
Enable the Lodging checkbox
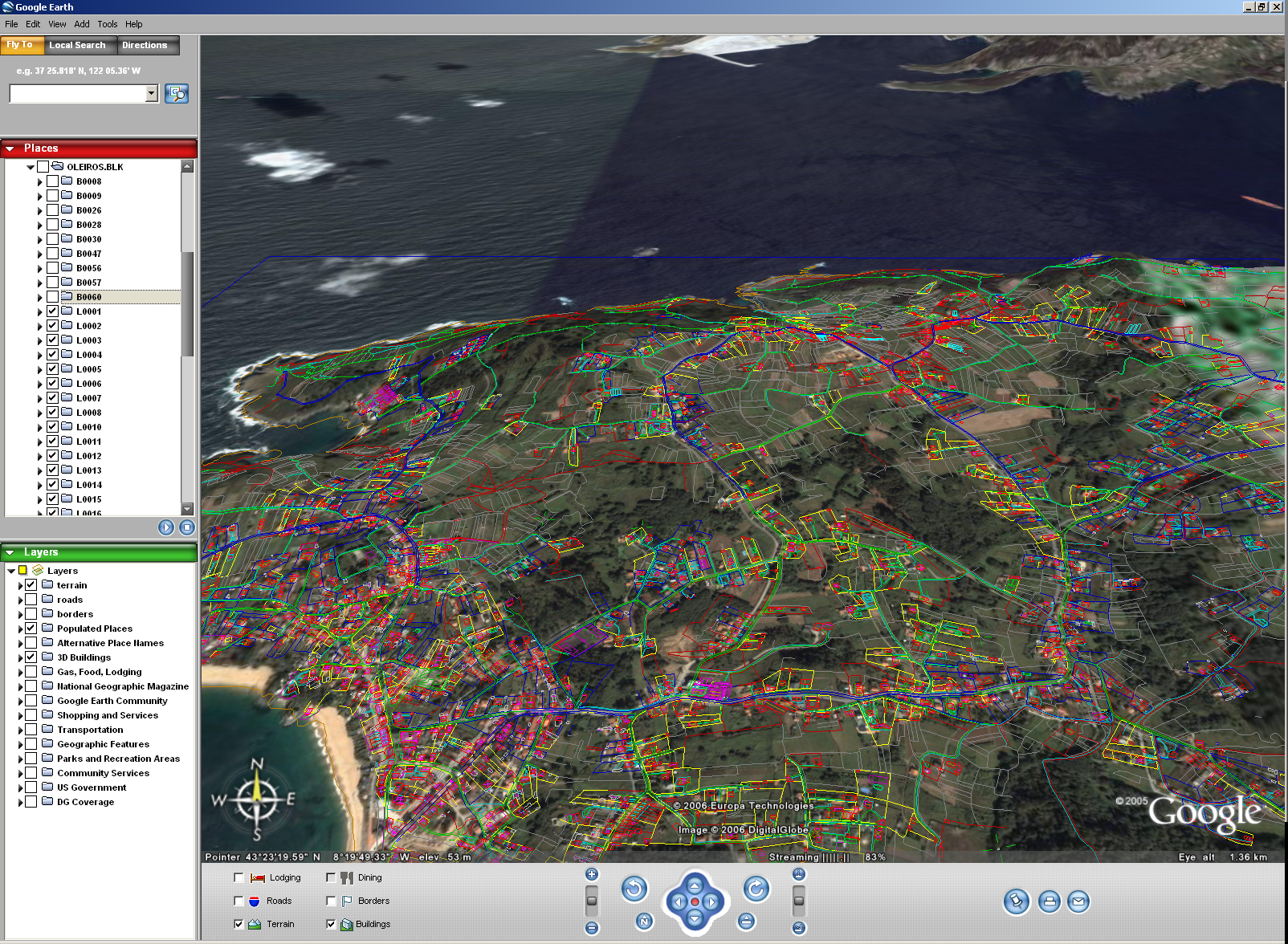238,878
